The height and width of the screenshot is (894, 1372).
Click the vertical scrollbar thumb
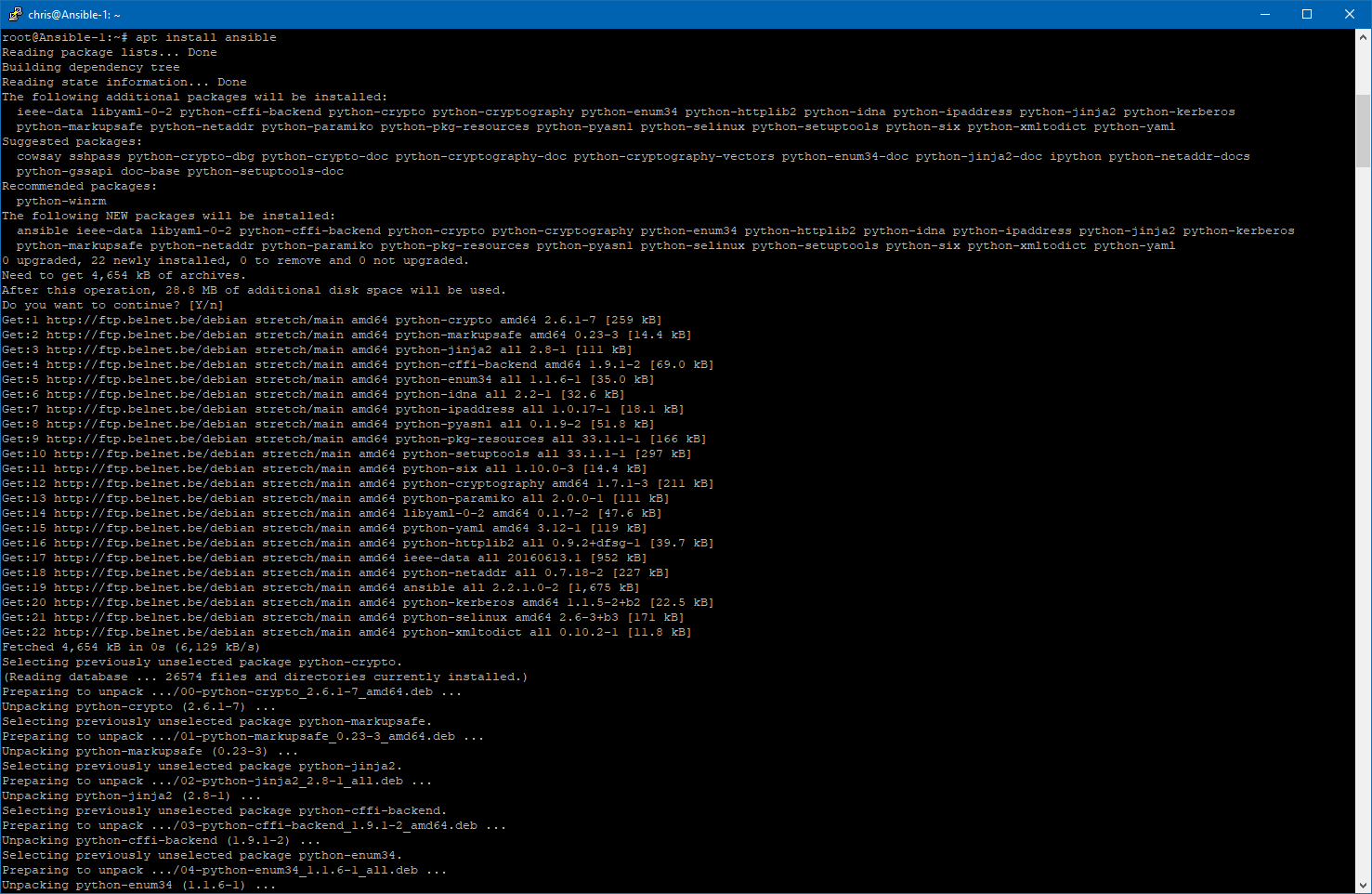(1364, 130)
